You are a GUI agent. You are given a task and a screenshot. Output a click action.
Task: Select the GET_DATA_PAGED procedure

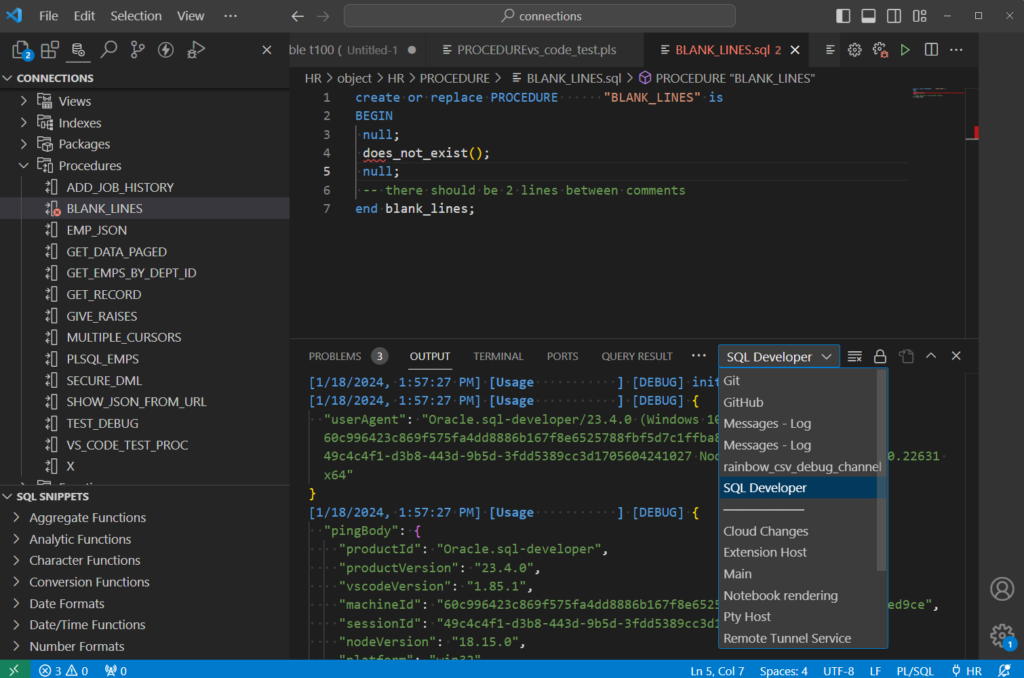click(x=116, y=251)
